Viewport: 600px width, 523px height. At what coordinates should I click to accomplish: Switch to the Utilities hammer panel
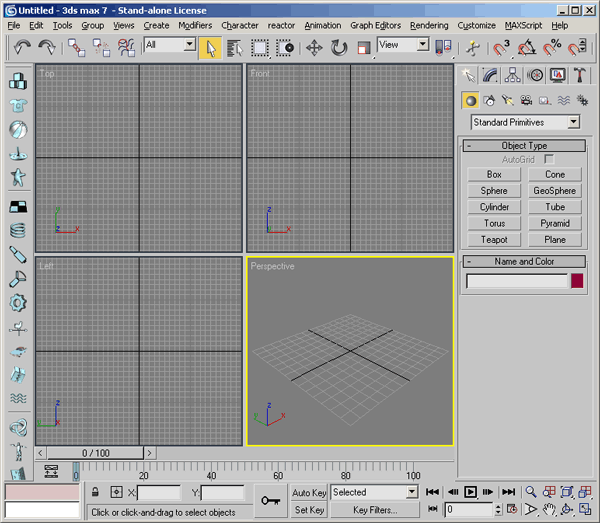[580, 75]
